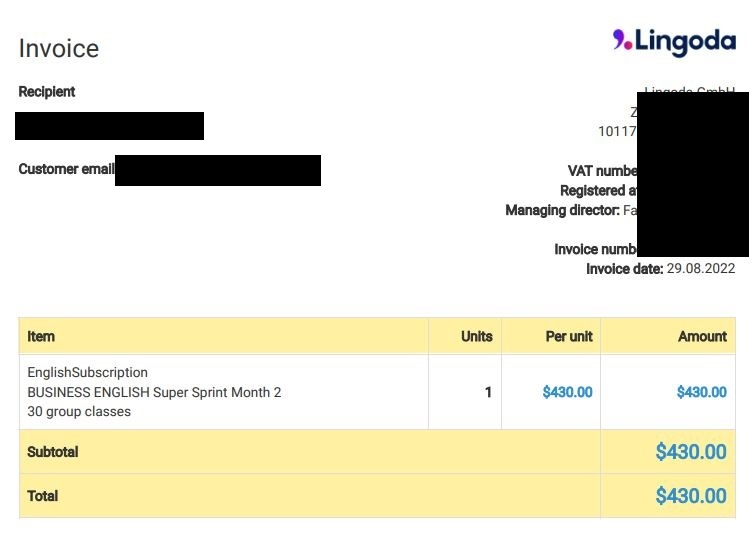The image size is (756, 533).
Task: Click the Customer email label
Action: [x=67, y=169]
